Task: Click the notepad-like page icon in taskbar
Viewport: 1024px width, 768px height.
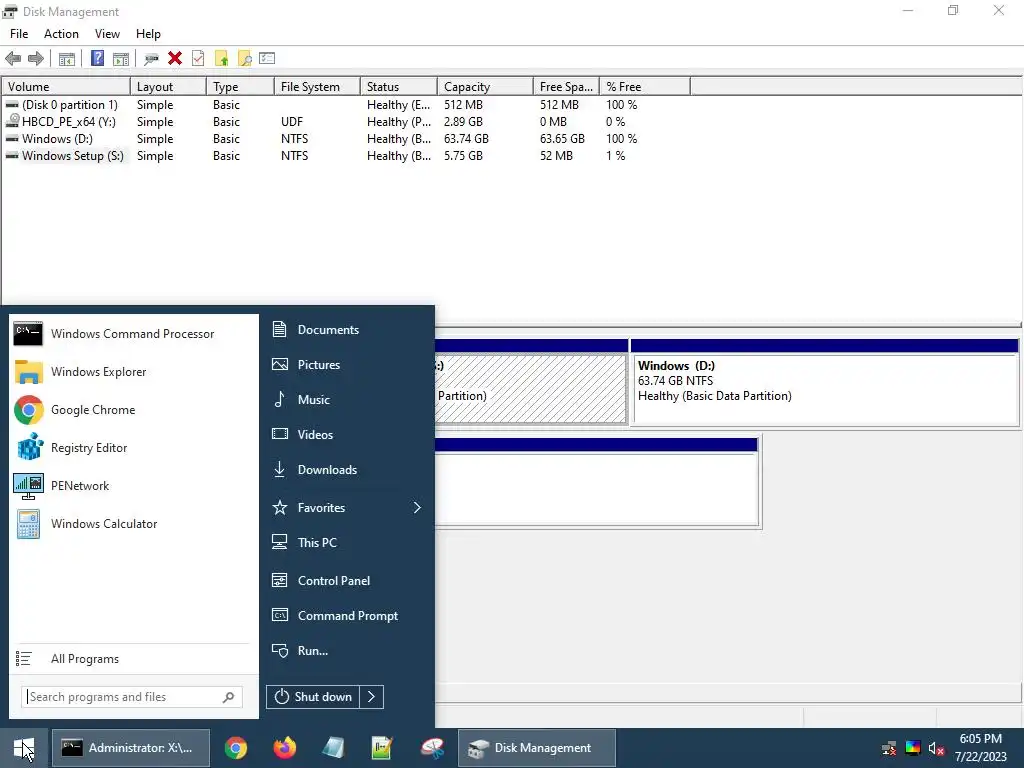Action: pos(333,748)
